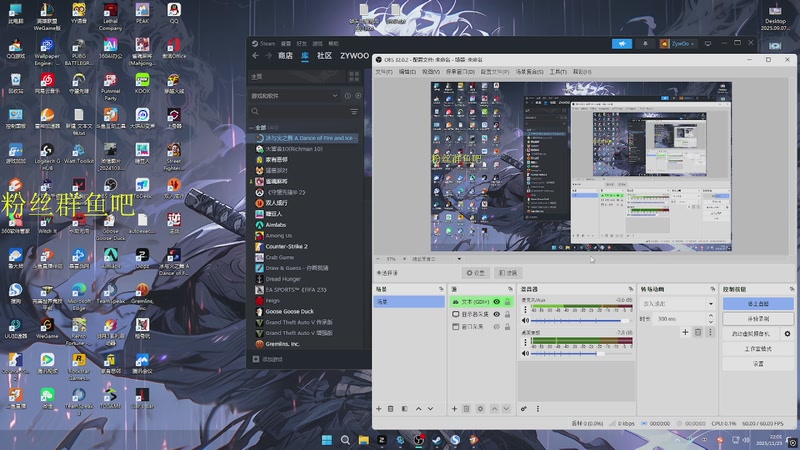Toggle ready-to-play filter icon in Steam library
Viewport: 800px width, 450px height.
pos(358,96)
